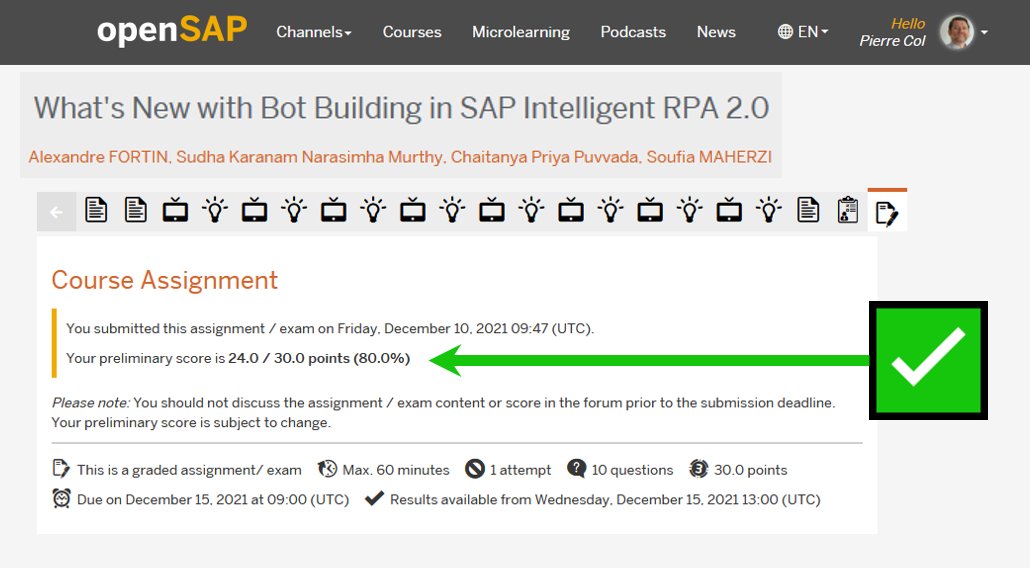Open the seventh video unit icon
The width and height of the screenshot is (1030, 568).
click(x=650, y=210)
